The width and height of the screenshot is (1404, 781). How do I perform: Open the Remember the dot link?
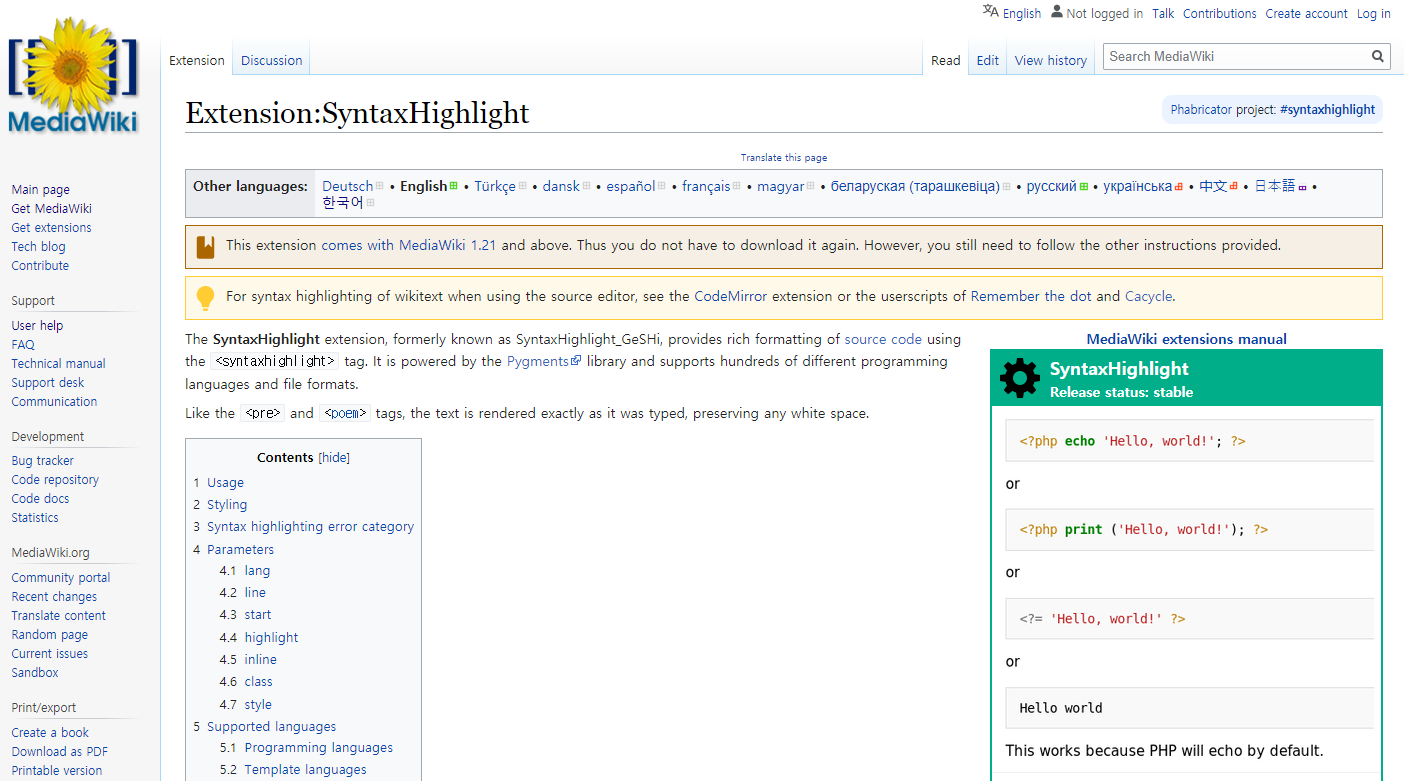[1031, 296]
